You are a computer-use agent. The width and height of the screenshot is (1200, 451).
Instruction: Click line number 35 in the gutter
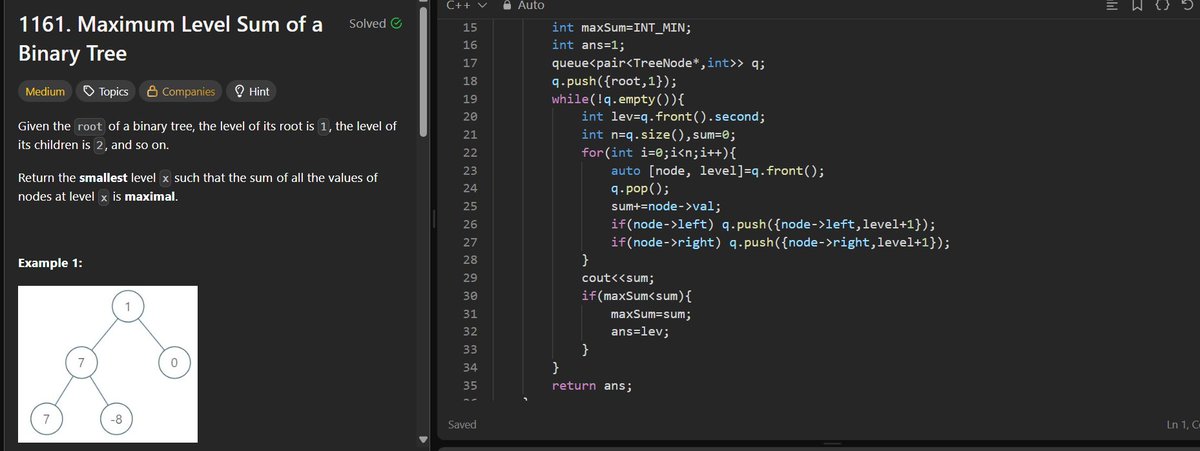tap(471, 386)
